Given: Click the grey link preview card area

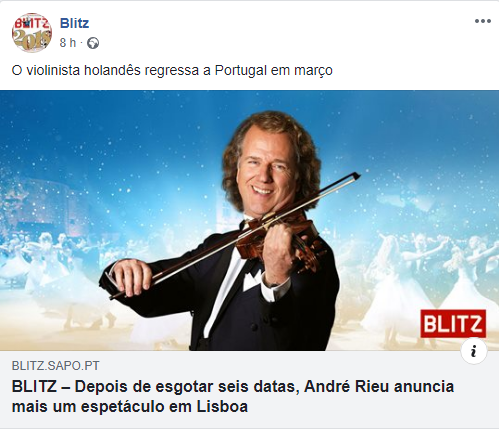Looking at the screenshot, I should coord(249,389).
